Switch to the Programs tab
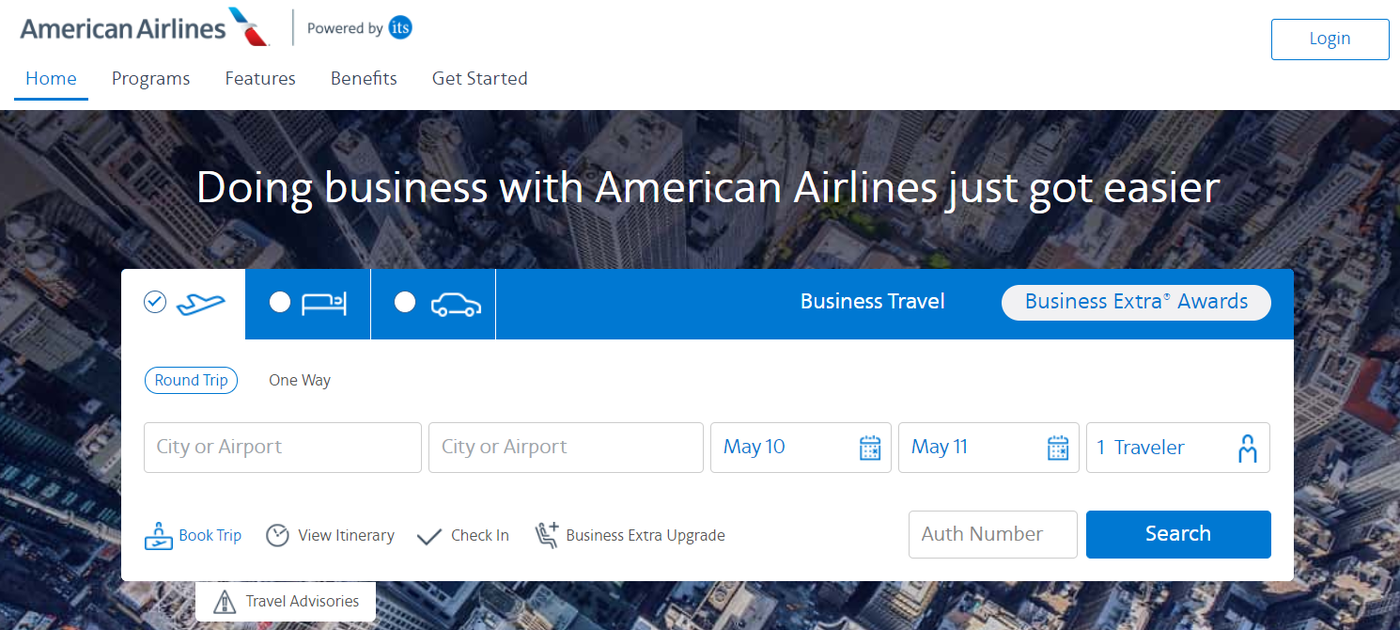The image size is (1400, 630). 150,78
